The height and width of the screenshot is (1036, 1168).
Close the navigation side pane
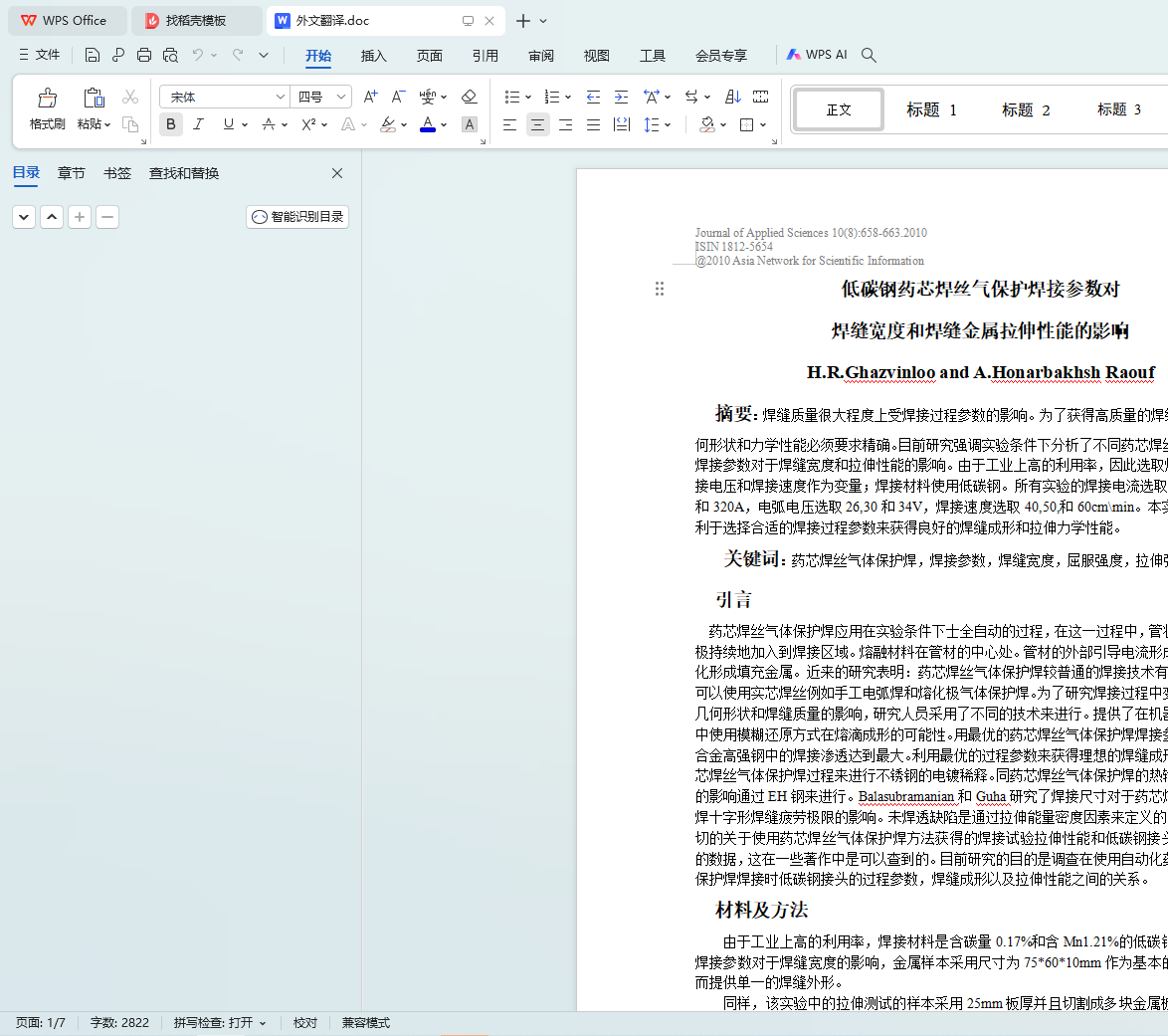click(x=337, y=173)
